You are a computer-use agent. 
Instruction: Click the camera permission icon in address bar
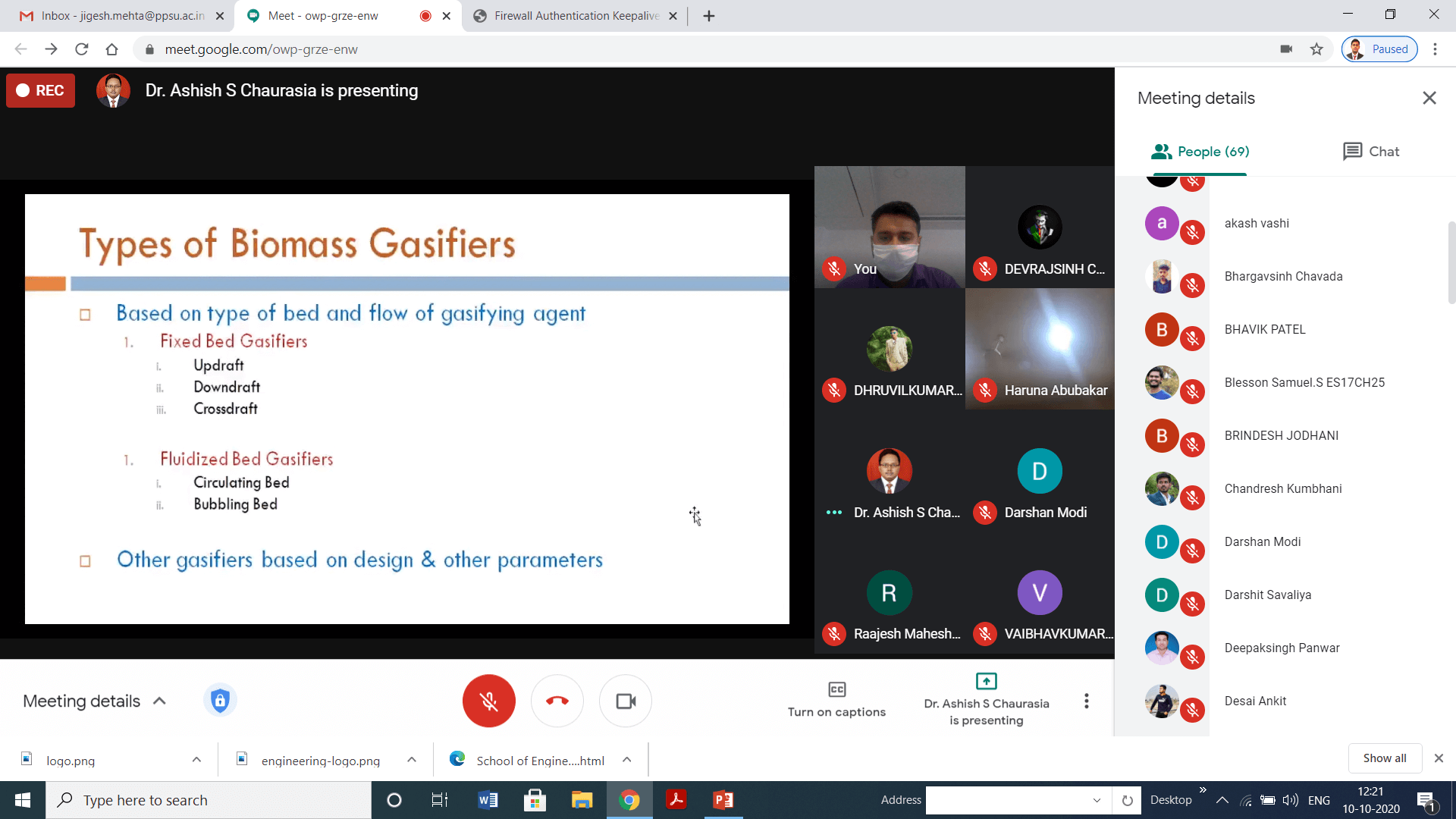(x=1286, y=49)
